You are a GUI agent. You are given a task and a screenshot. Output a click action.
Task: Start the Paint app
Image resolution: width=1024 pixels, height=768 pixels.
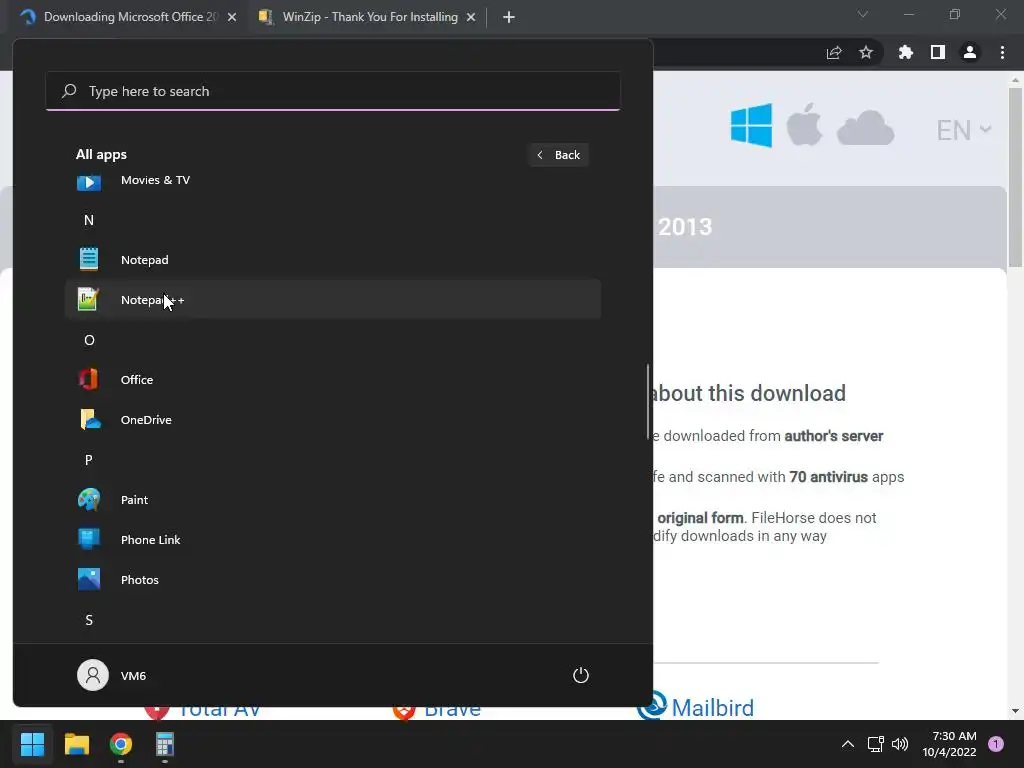click(x=332, y=500)
